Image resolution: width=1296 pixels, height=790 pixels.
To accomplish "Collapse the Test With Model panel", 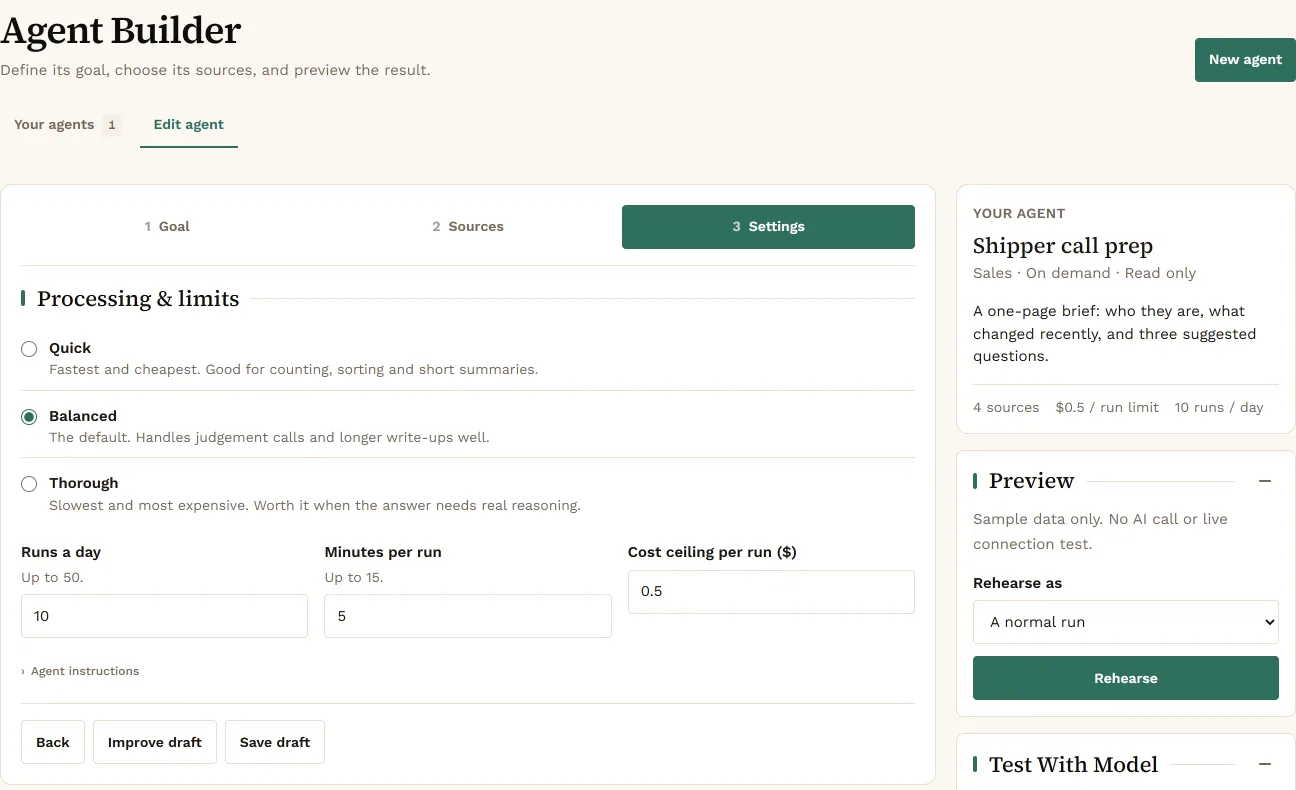I will pos(1265,764).
